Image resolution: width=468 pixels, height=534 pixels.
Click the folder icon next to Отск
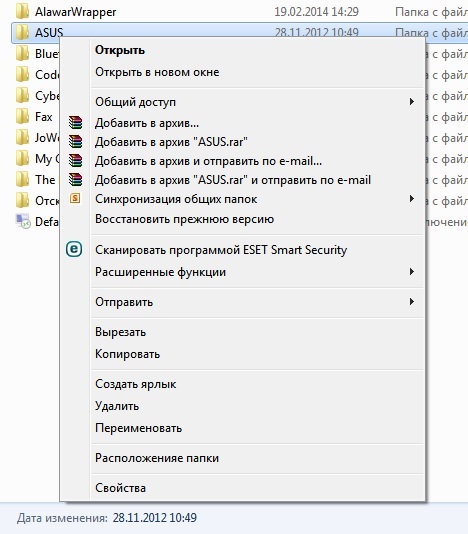(22, 201)
